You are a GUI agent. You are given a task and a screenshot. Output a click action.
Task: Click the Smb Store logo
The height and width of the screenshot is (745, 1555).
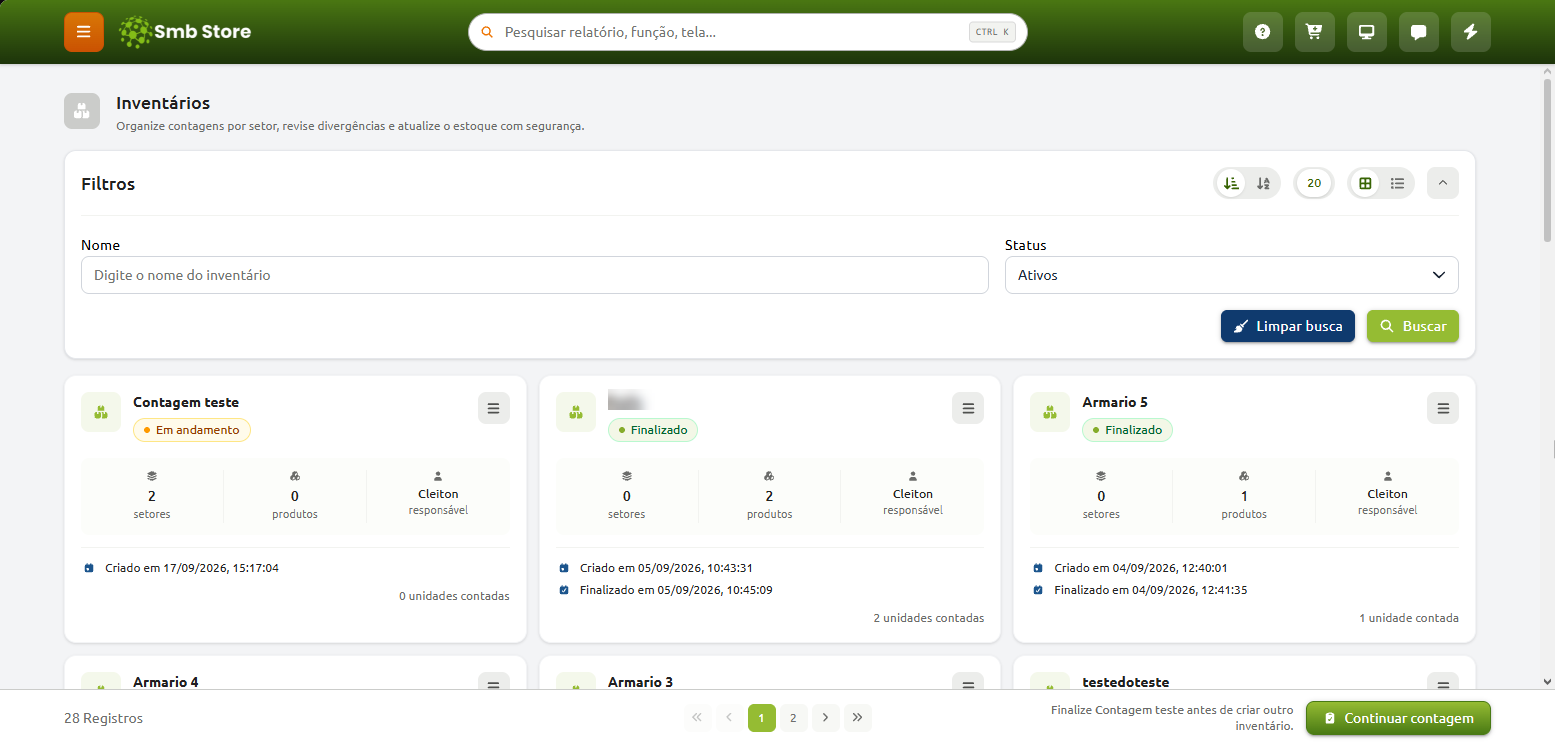click(185, 32)
